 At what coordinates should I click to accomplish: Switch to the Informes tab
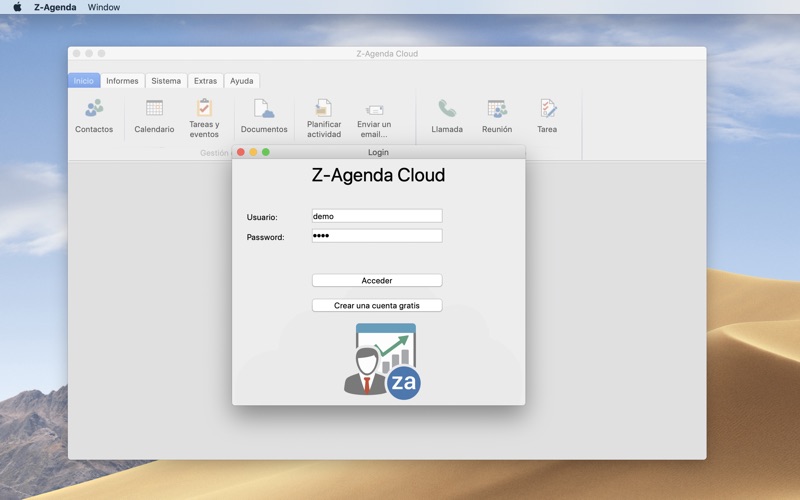click(x=122, y=81)
